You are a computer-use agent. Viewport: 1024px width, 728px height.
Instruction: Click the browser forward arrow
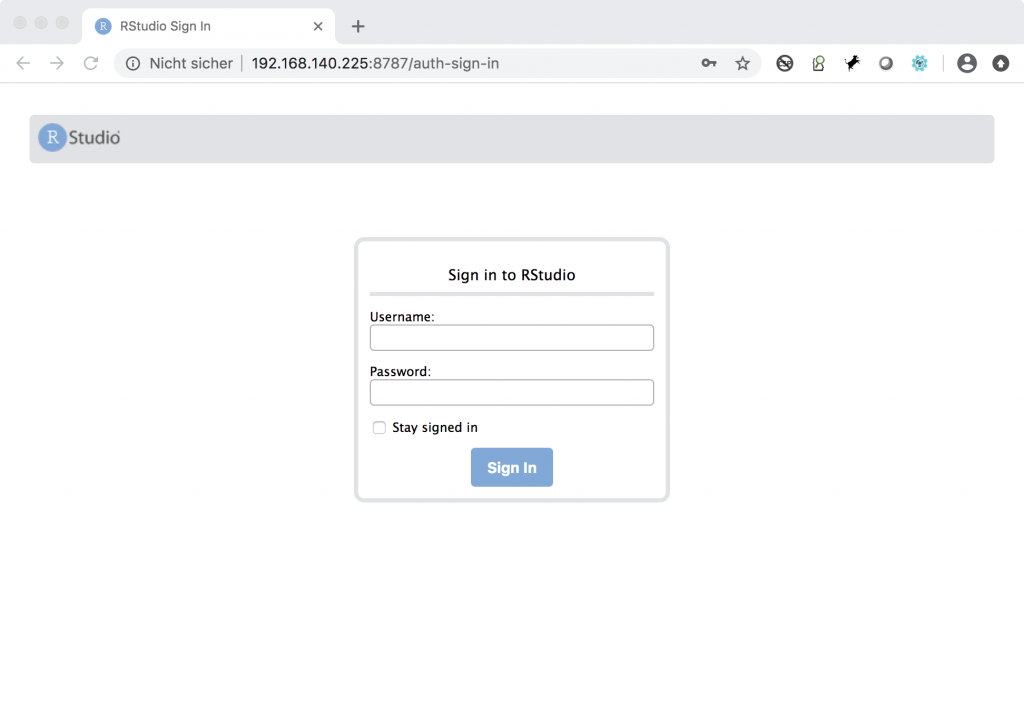coord(57,63)
